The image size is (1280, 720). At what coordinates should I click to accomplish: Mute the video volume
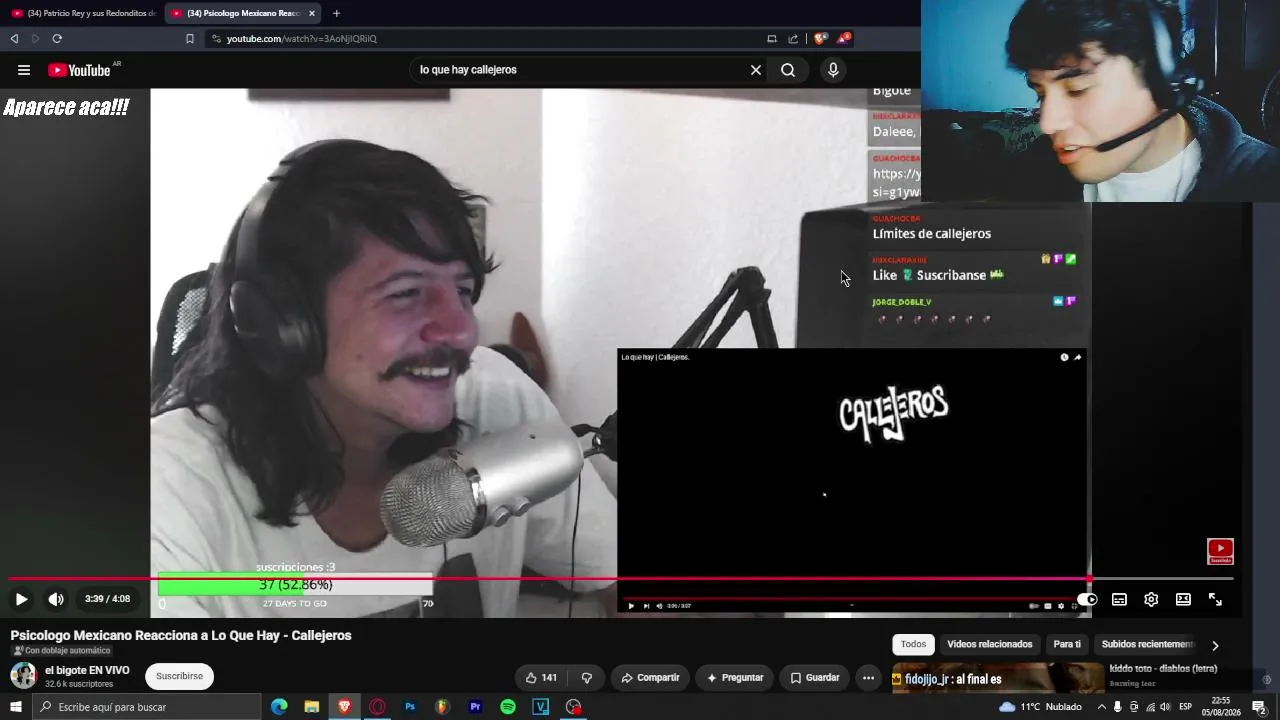click(x=56, y=599)
